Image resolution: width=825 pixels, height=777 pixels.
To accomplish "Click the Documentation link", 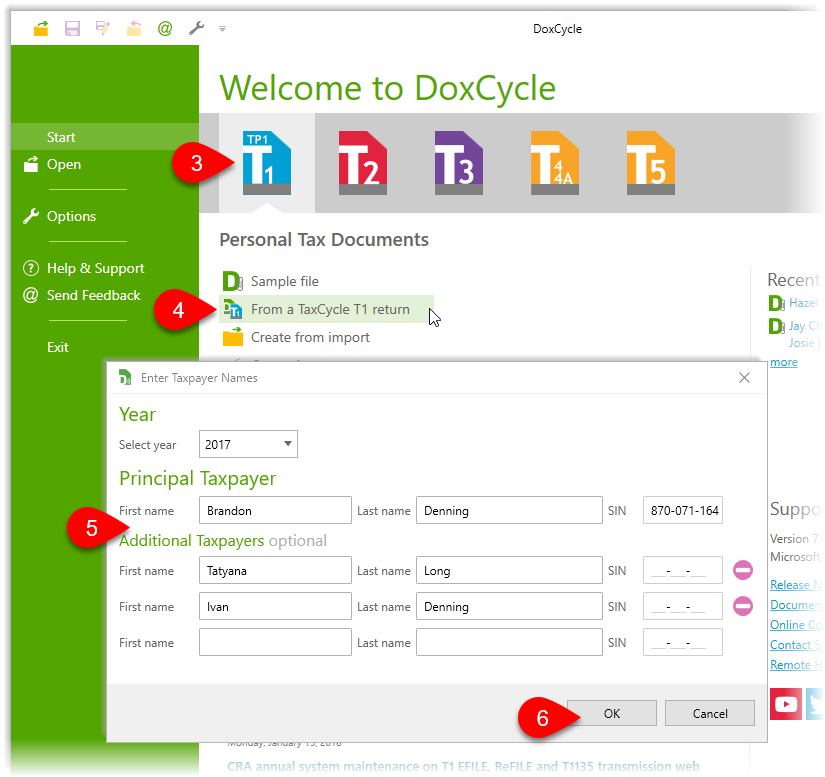I will tap(796, 604).
